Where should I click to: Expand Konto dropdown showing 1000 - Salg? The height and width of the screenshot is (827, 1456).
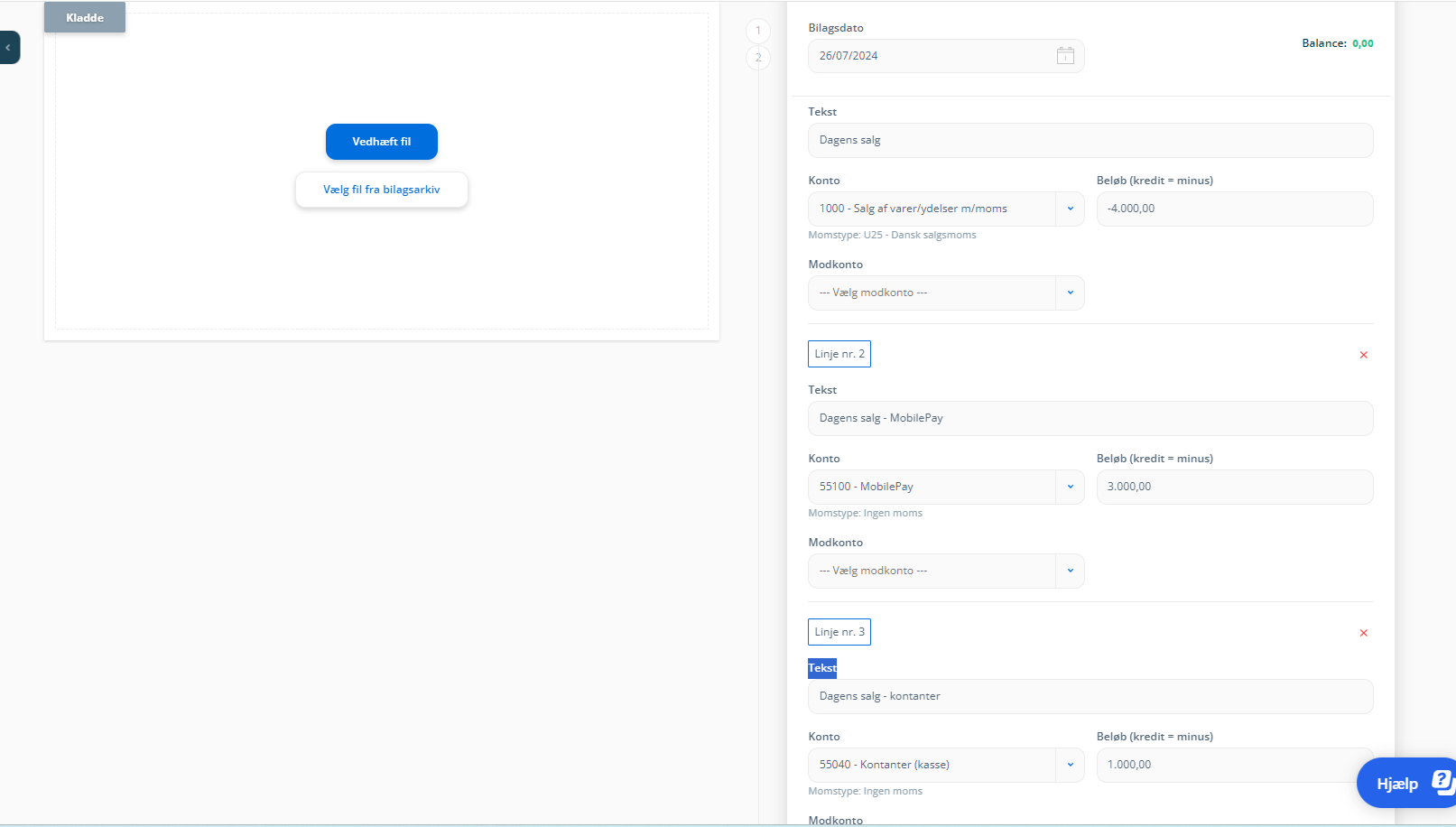pos(1070,209)
